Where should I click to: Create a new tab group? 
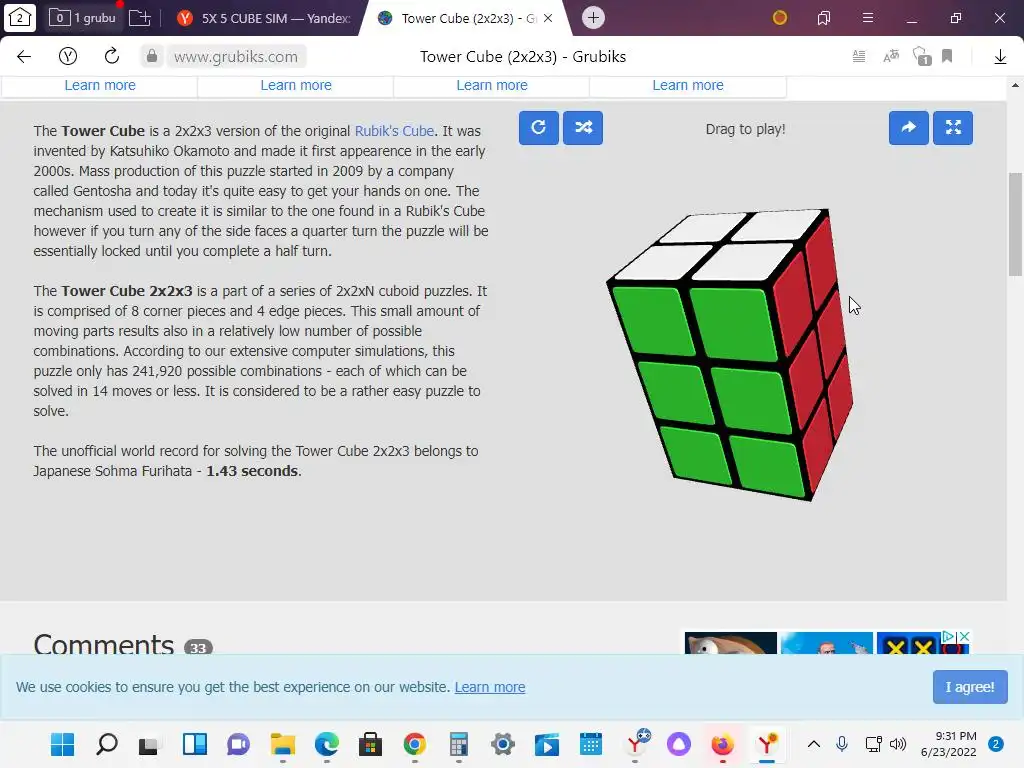click(139, 18)
